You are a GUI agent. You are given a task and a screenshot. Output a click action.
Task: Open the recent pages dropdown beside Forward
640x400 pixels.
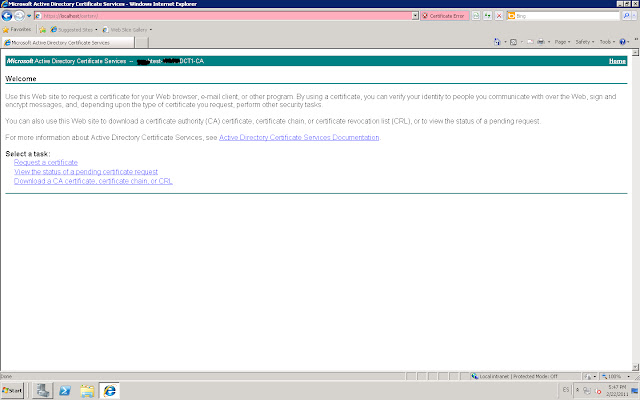coord(29,16)
